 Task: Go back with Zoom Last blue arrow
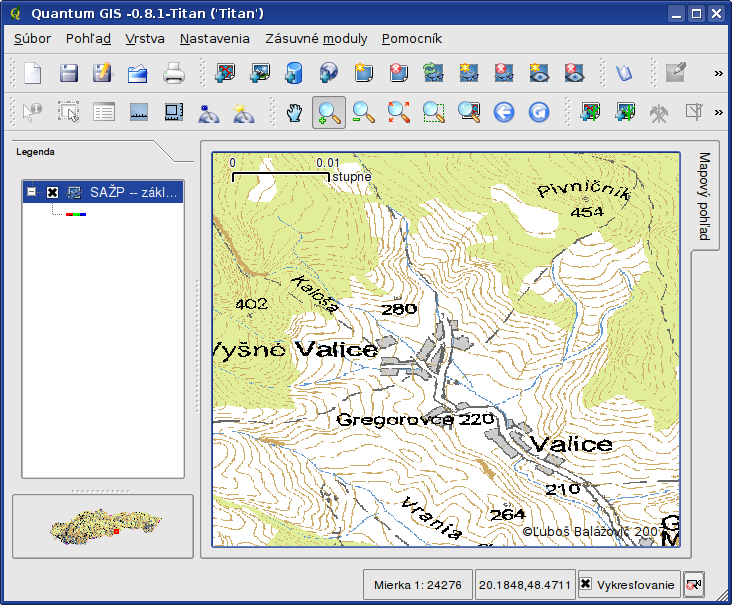click(503, 113)
